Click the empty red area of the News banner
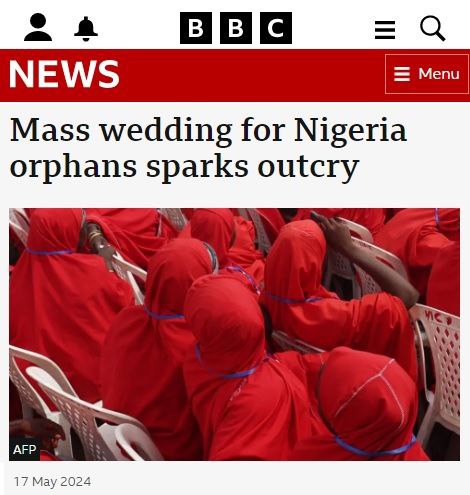 pos(250,75)
